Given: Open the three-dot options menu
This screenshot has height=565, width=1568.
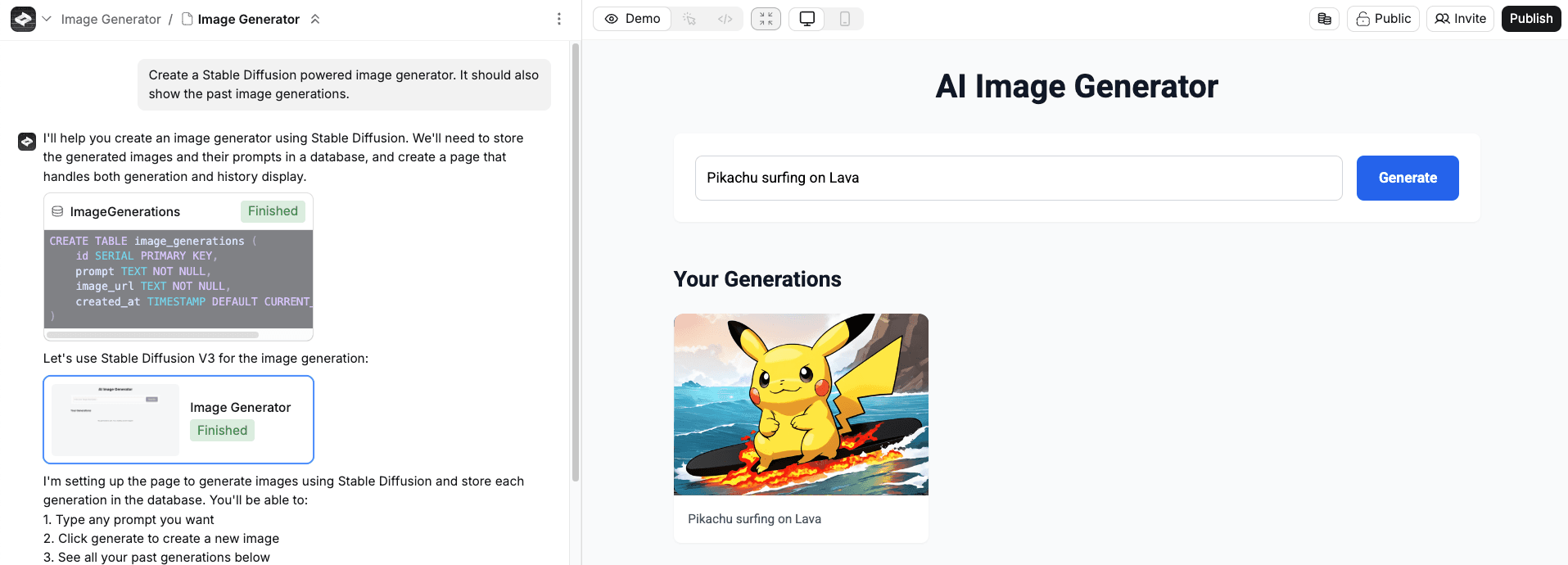Looking at the screenshot, I should (x=559, y=19).
